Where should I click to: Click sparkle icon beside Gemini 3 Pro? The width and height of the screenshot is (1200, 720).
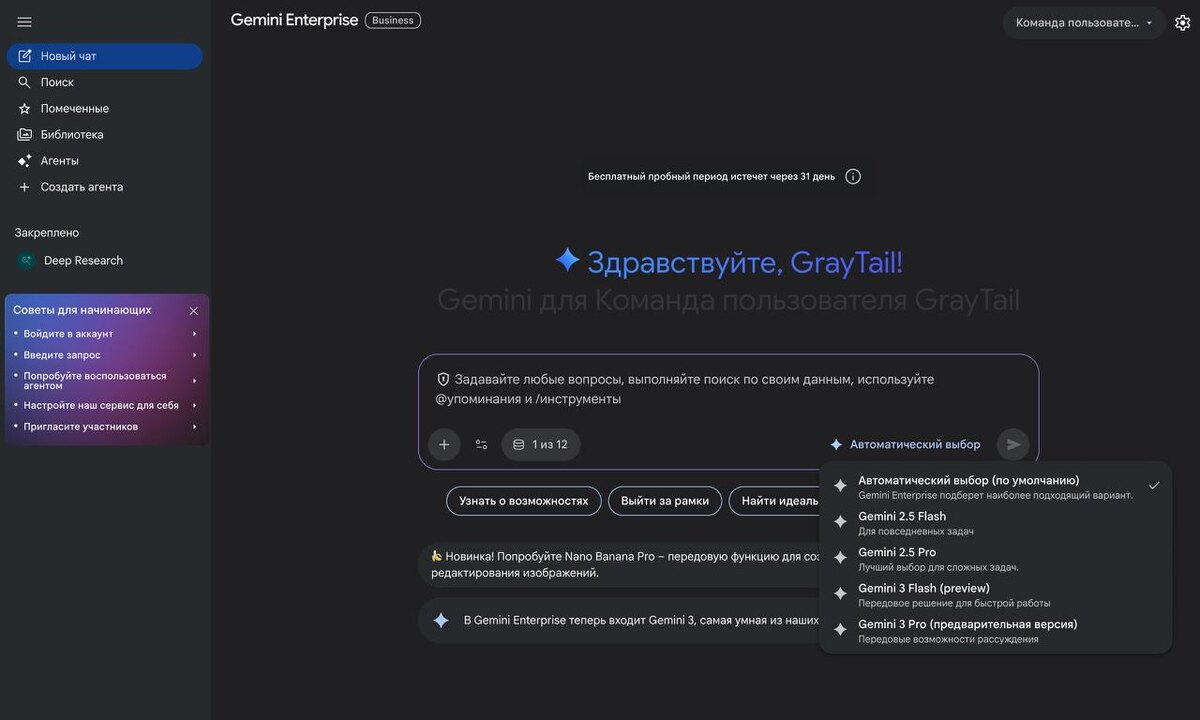(840, 630)
